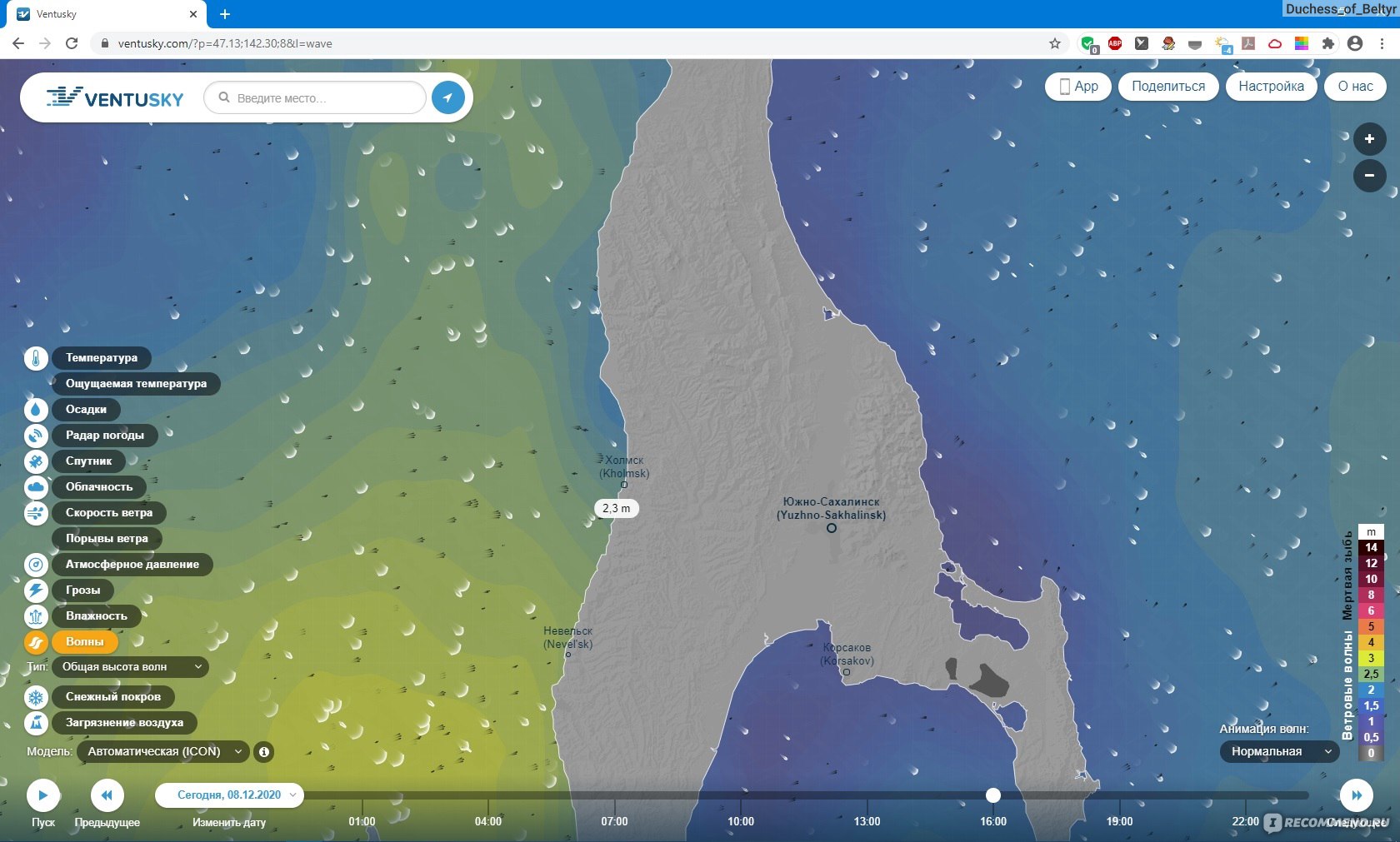Viewport: 1400px width, 842px height.
Task: Select the Влажность layer label
Action: point(97,616)
